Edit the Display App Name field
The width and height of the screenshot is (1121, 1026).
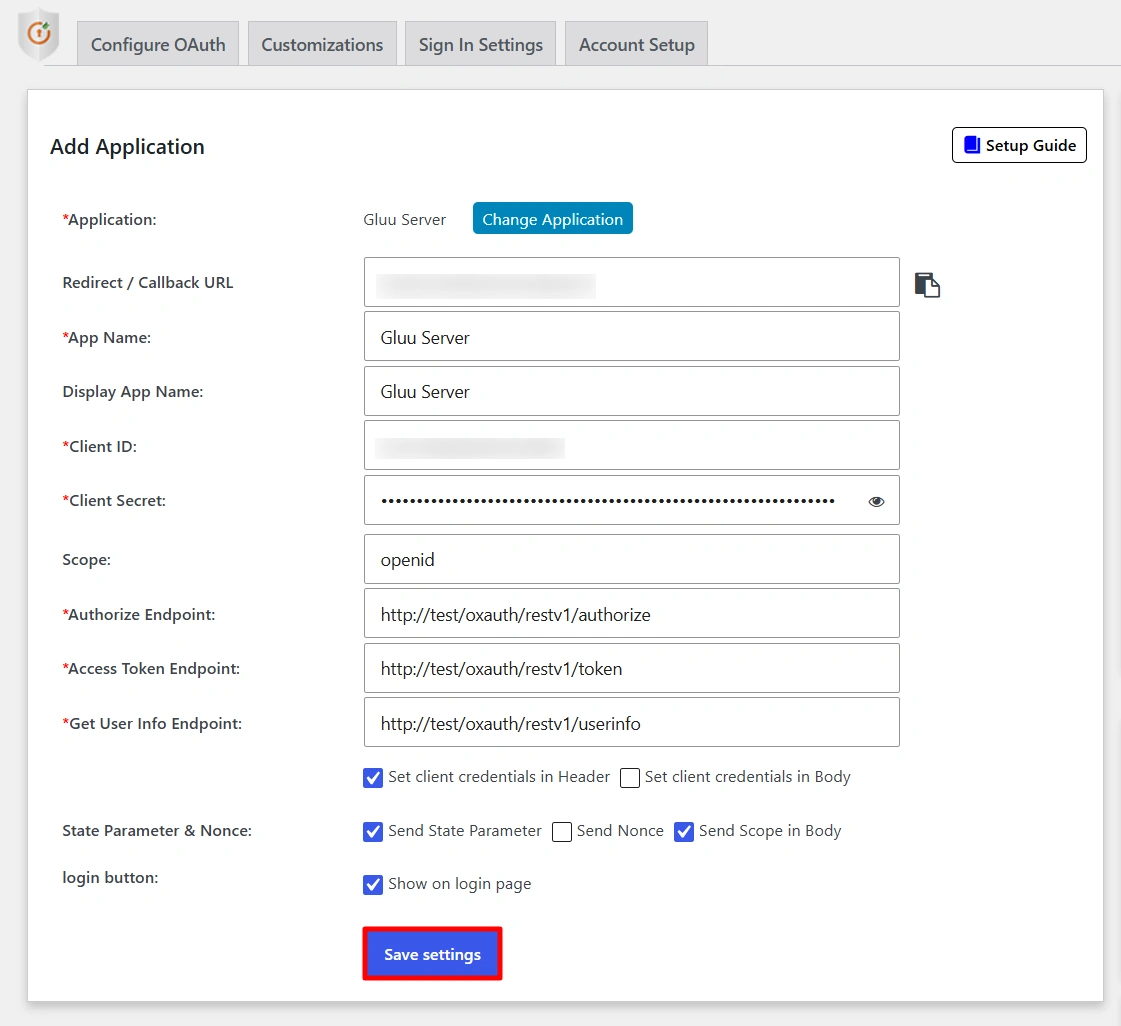(x=632, y=391)
